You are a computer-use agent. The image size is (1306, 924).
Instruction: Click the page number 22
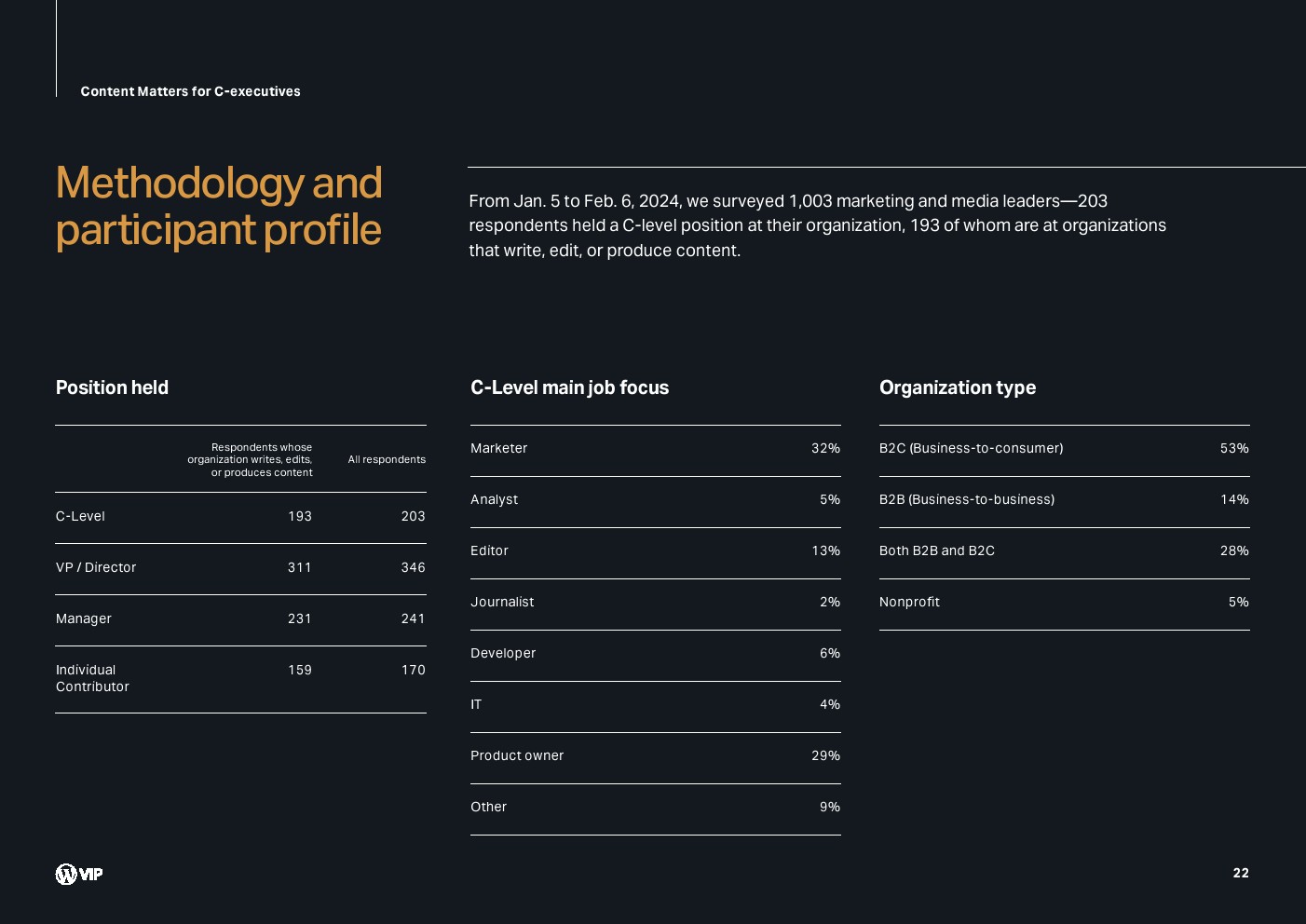(1240, 873)
